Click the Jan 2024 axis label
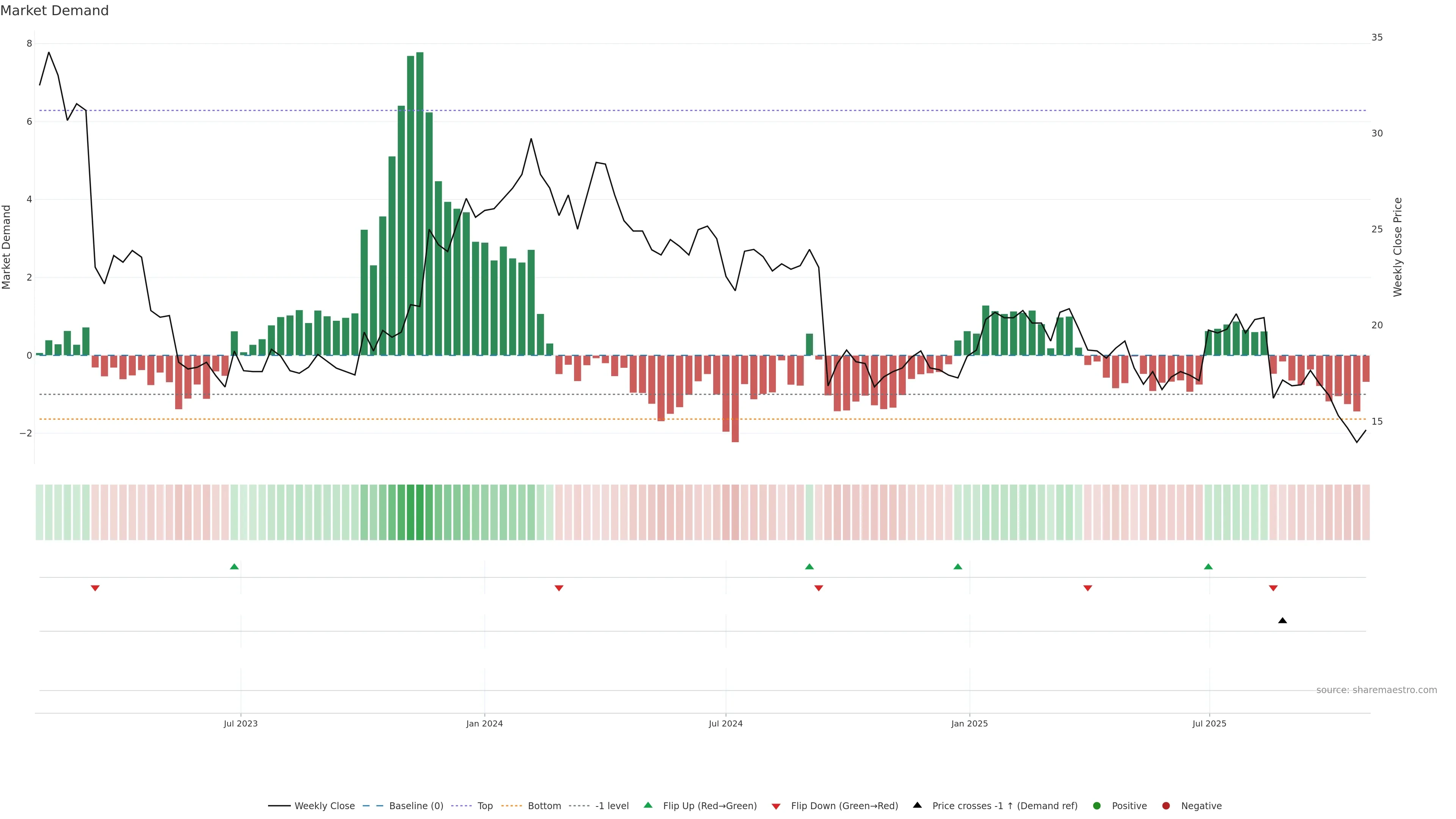 point(485,723)
